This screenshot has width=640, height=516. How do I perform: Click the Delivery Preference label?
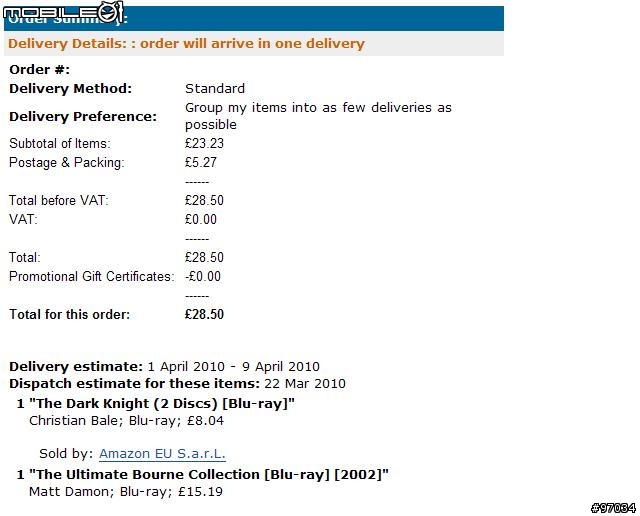pyautogui.click(x=83, y=116)
